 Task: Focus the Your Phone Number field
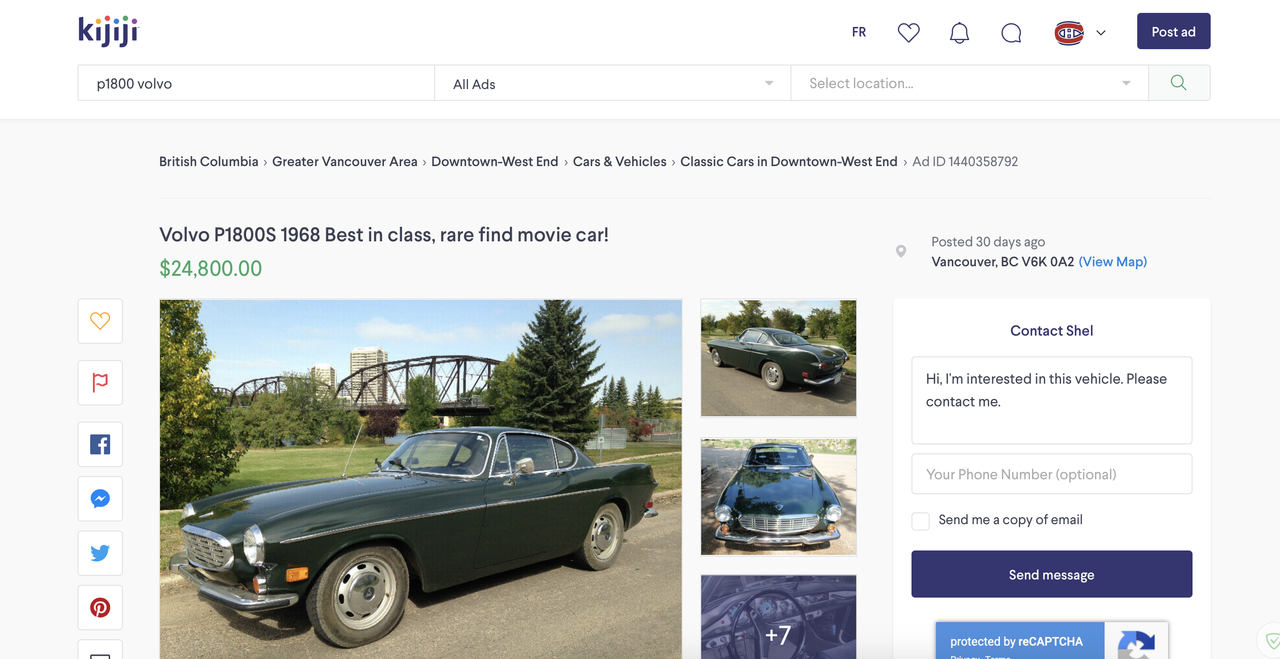tap(1051, 474)
